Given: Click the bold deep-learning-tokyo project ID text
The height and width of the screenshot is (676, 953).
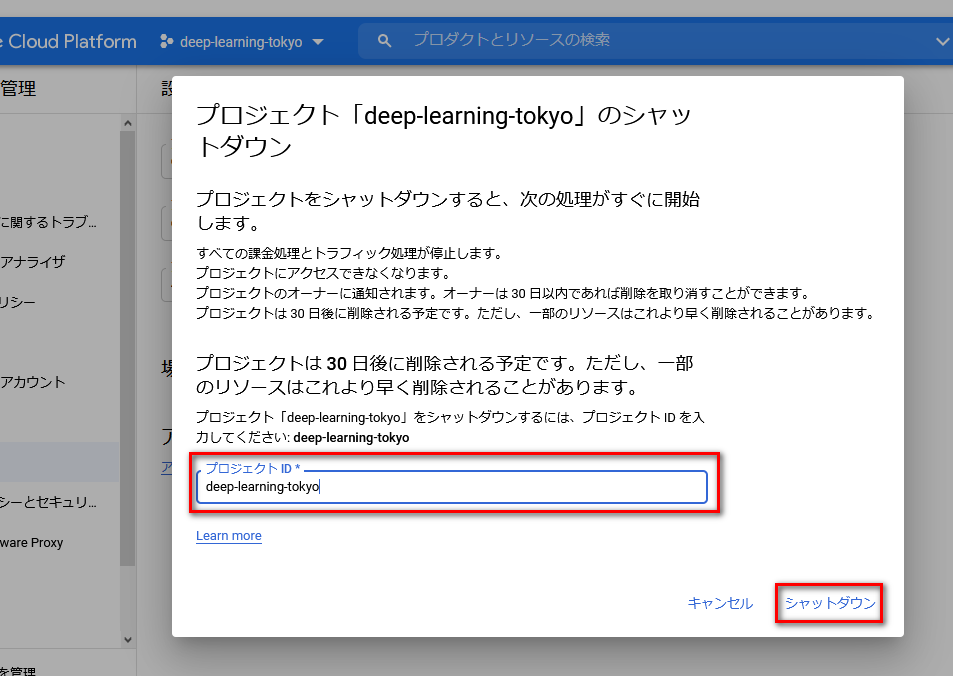Looking at the screenshot, I should pyautogui.click(x=351, y=438).
